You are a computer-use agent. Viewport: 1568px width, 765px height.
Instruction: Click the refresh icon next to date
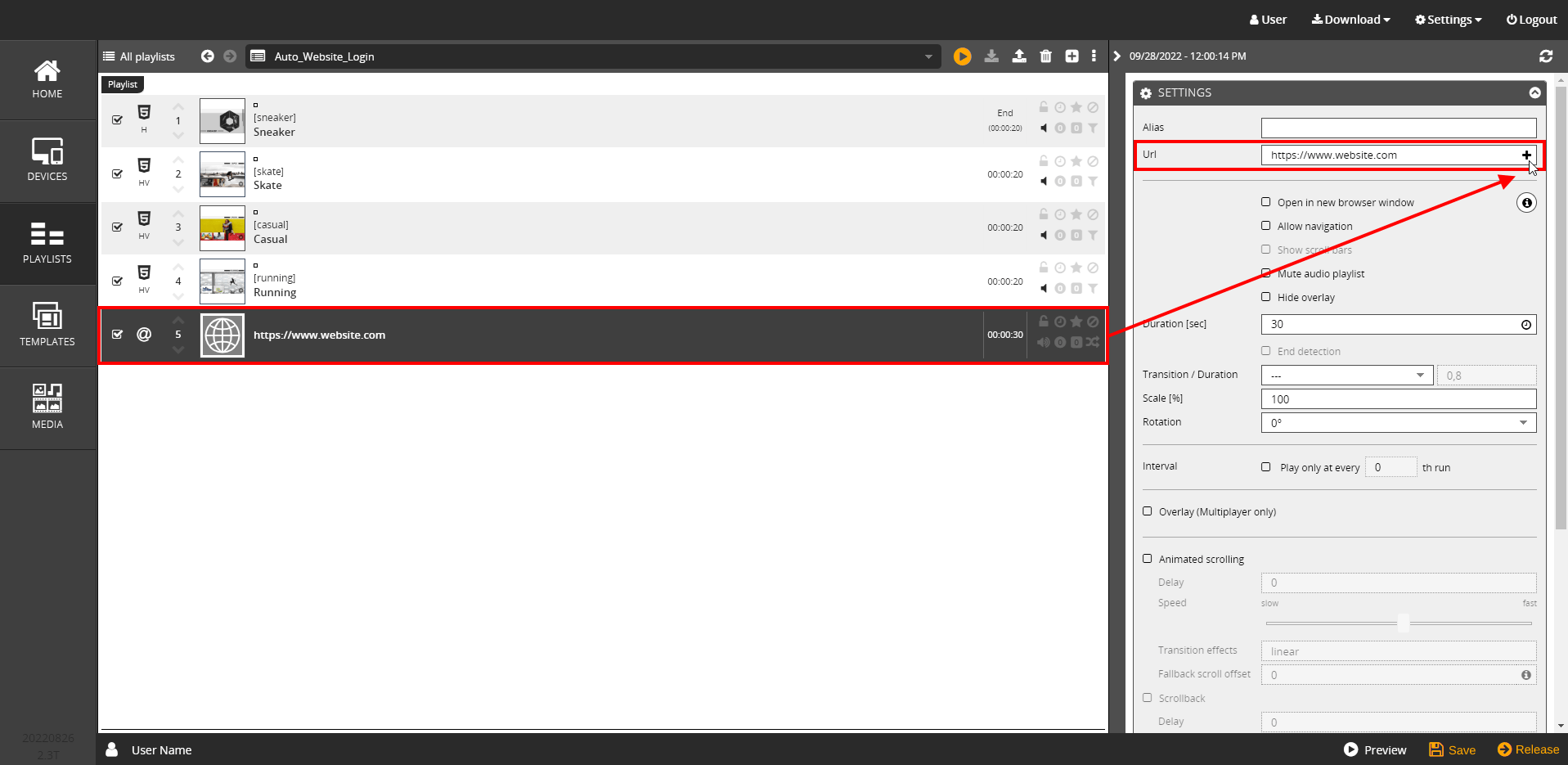[x=1545, y=56]
